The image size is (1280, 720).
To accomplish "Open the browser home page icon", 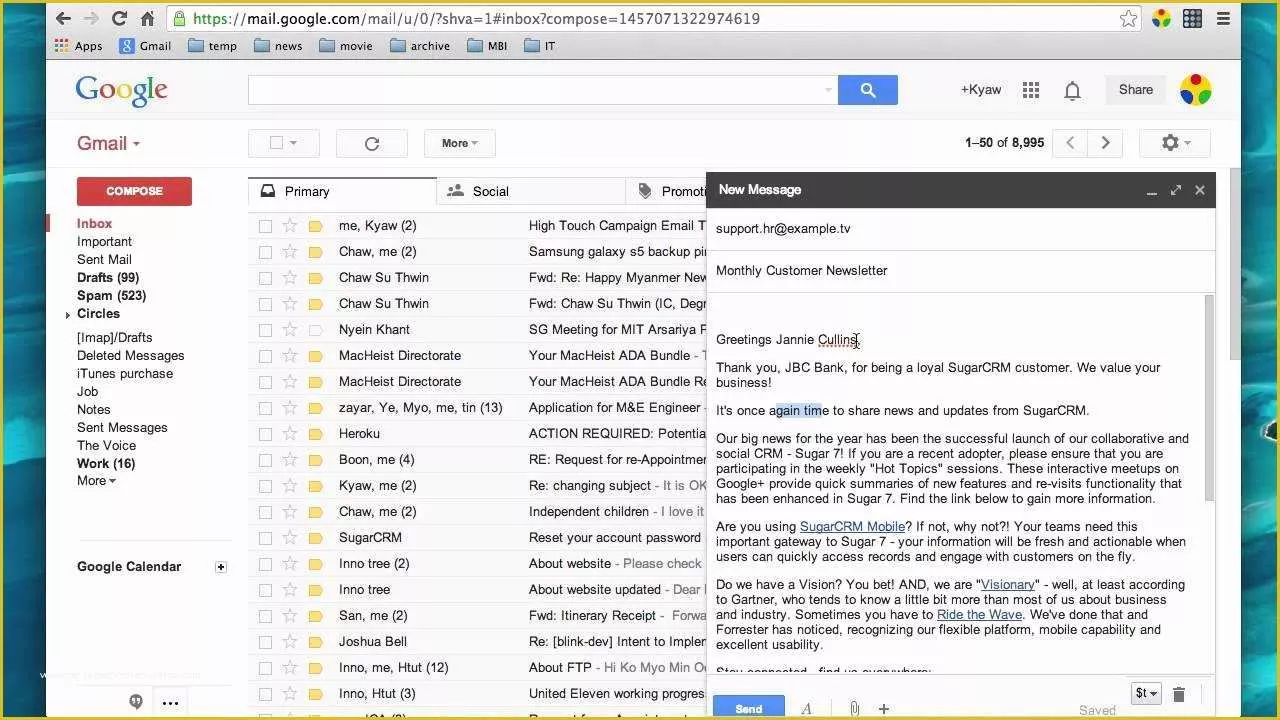I will [147, 18].
